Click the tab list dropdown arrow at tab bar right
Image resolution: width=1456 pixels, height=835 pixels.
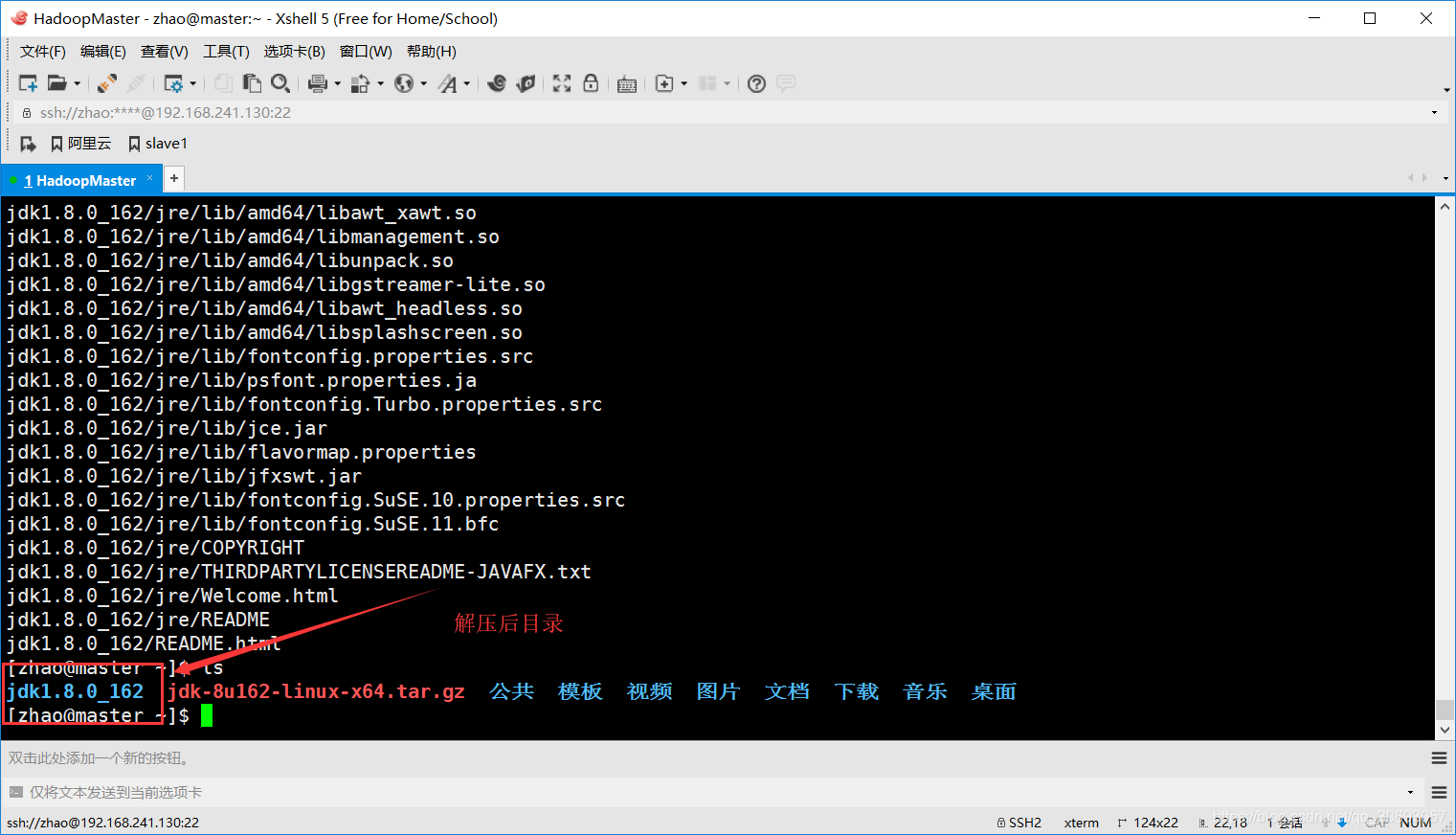1445,178
